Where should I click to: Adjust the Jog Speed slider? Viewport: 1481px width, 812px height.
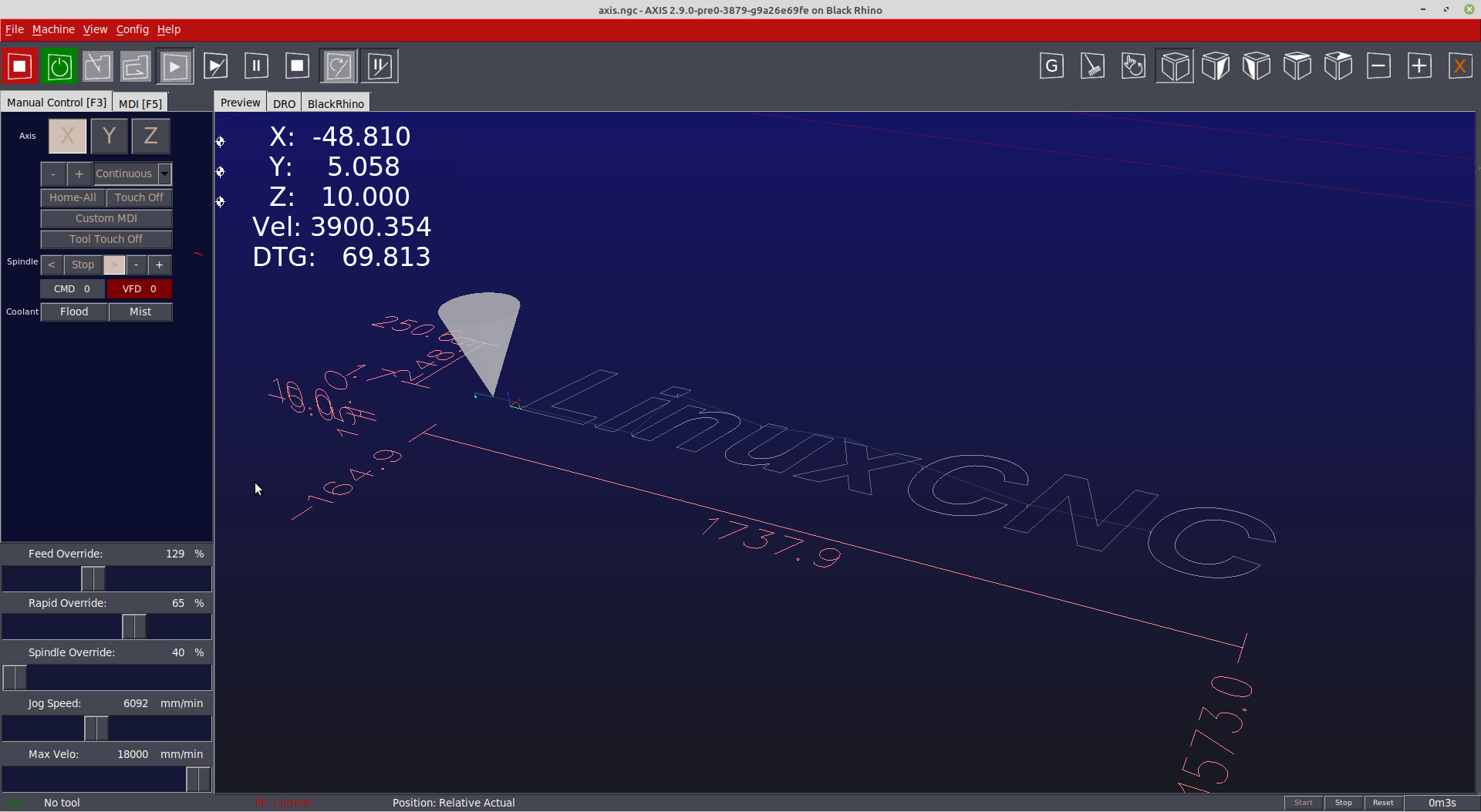(x=106, y=729)
